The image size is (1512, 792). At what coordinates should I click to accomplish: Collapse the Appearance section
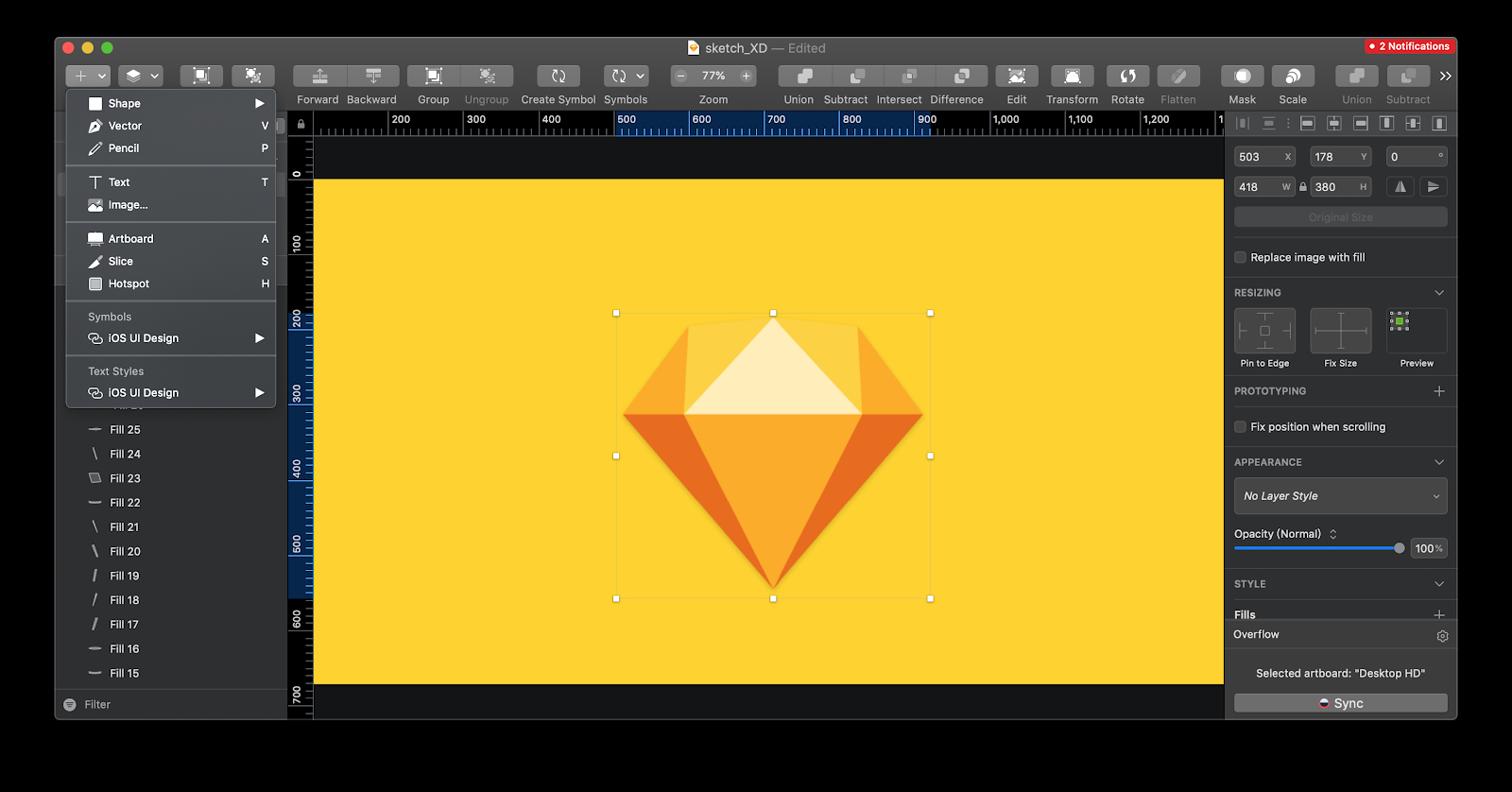tap(1439, 462)
